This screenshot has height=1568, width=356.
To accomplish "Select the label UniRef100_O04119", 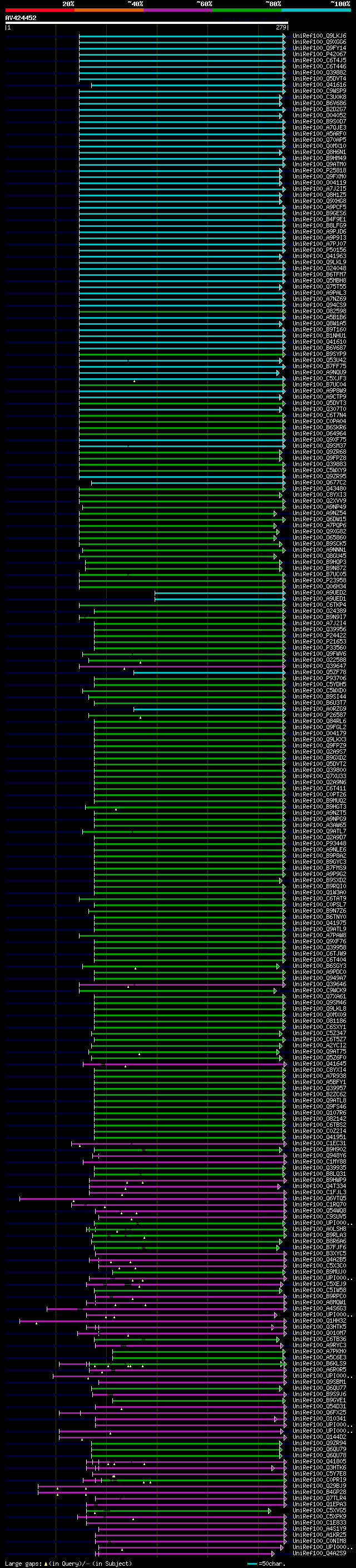I will tap(319, 182).
